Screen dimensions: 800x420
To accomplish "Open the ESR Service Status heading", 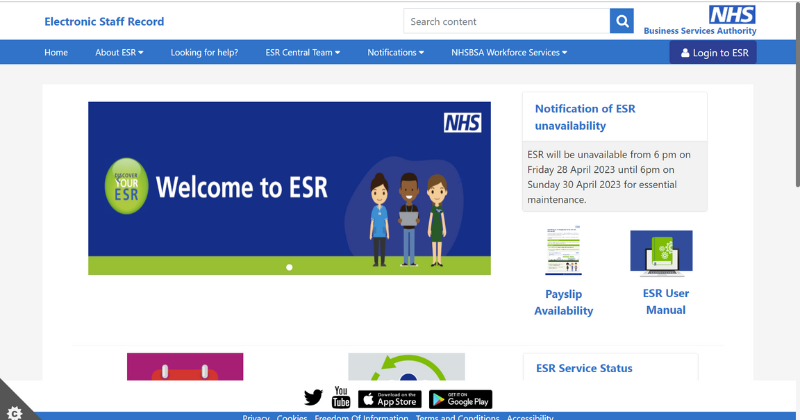I will 584,368.
